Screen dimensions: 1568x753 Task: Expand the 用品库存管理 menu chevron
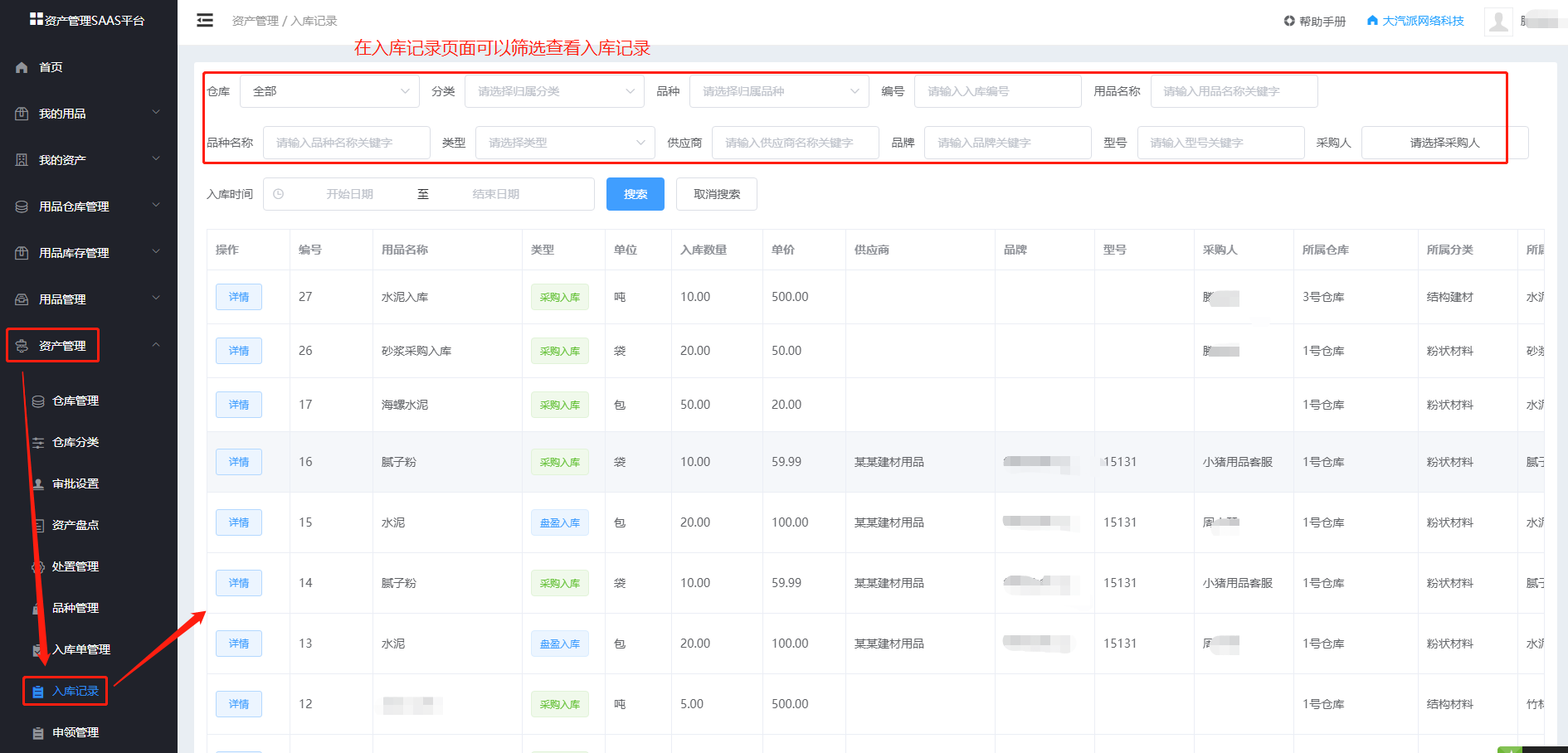pyautogui.click(x=156, y=252)
